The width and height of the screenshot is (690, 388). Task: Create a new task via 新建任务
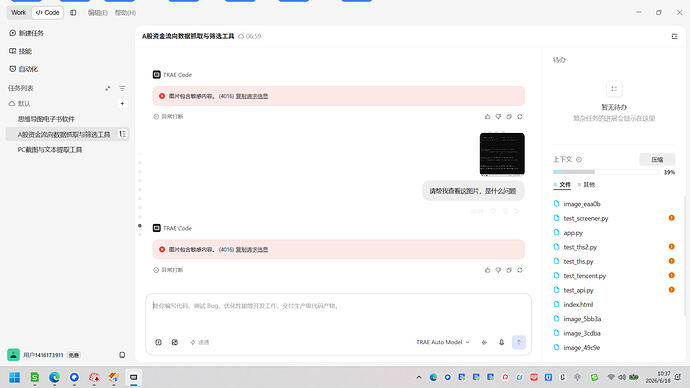26,33
